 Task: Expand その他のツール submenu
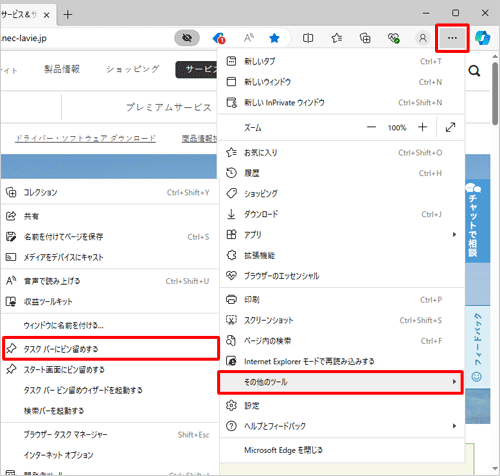tap(341, 382)
